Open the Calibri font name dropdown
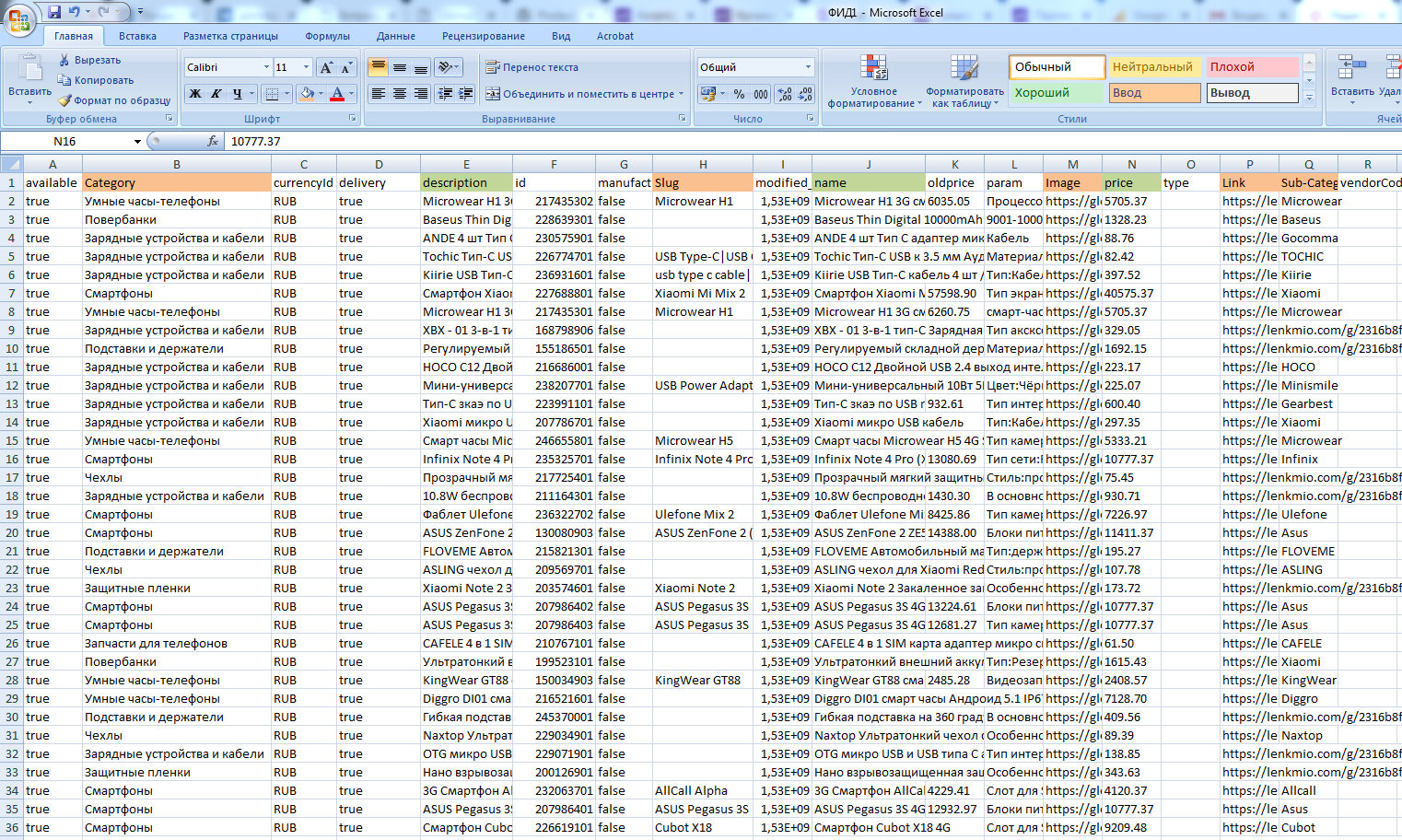 pos(266,67)
